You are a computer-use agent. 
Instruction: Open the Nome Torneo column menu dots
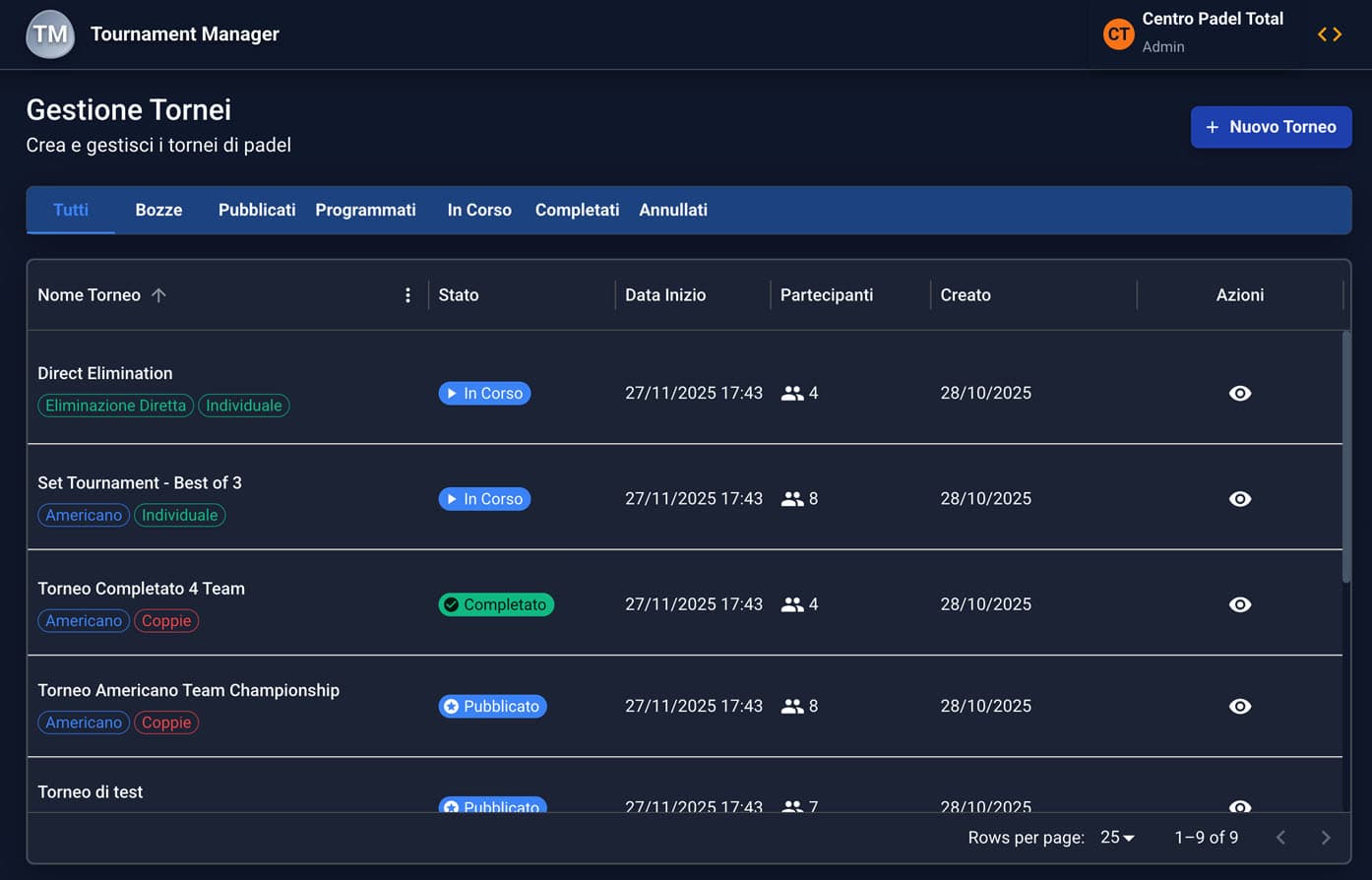point(407,295)
